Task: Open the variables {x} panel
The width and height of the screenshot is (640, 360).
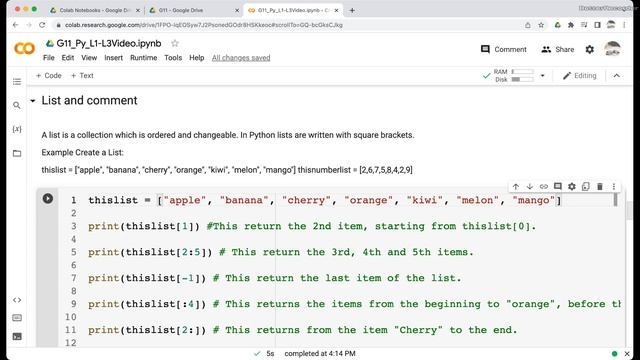Action: coord(17,129)
